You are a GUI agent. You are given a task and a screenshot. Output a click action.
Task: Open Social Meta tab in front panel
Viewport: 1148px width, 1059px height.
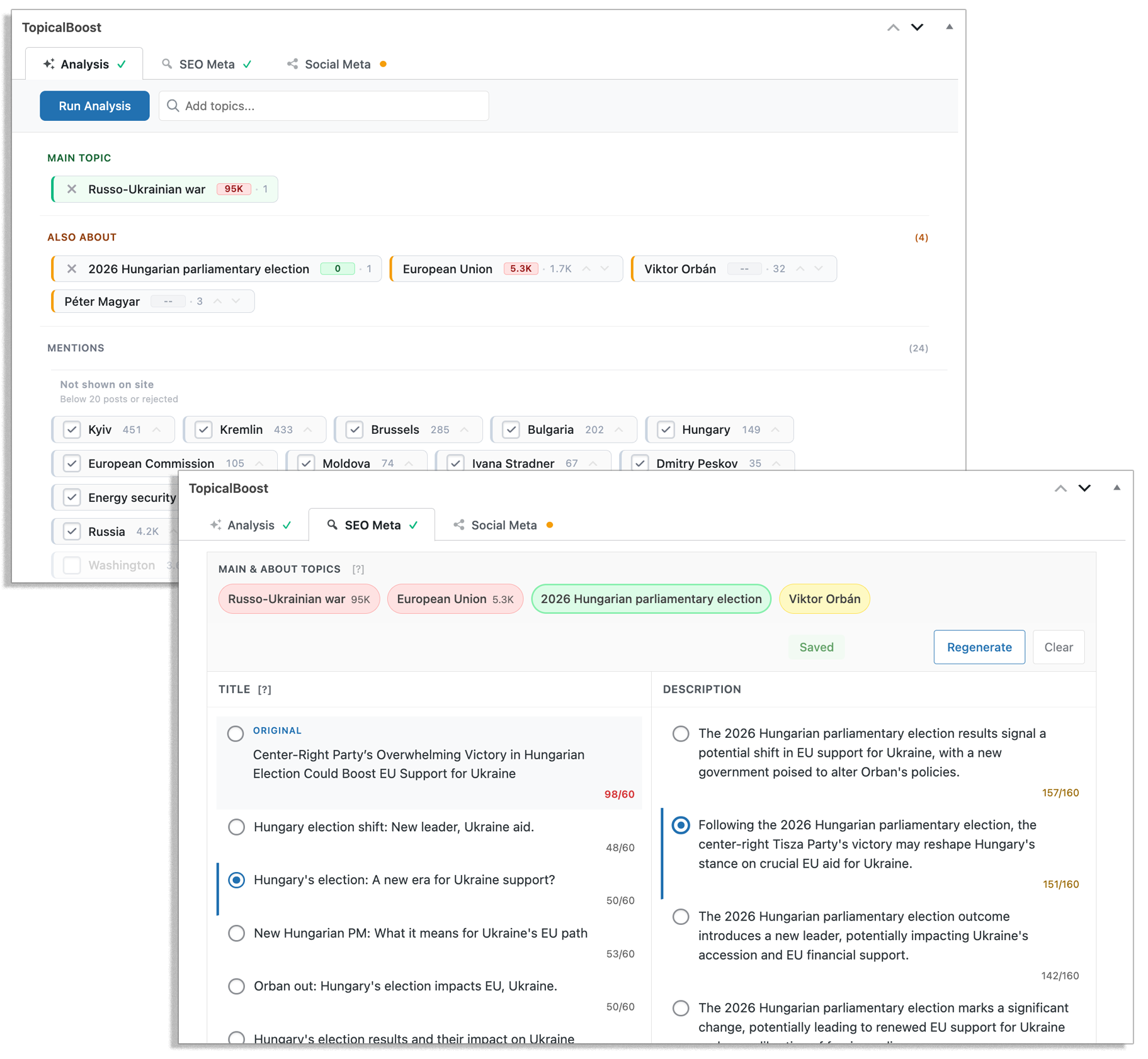pos(503,525)
